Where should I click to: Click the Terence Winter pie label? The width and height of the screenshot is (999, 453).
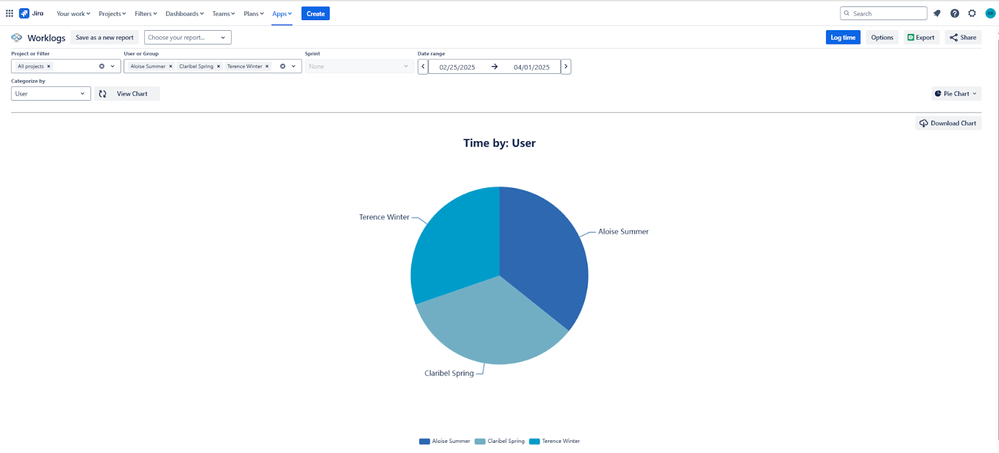[x=384, y=217]
